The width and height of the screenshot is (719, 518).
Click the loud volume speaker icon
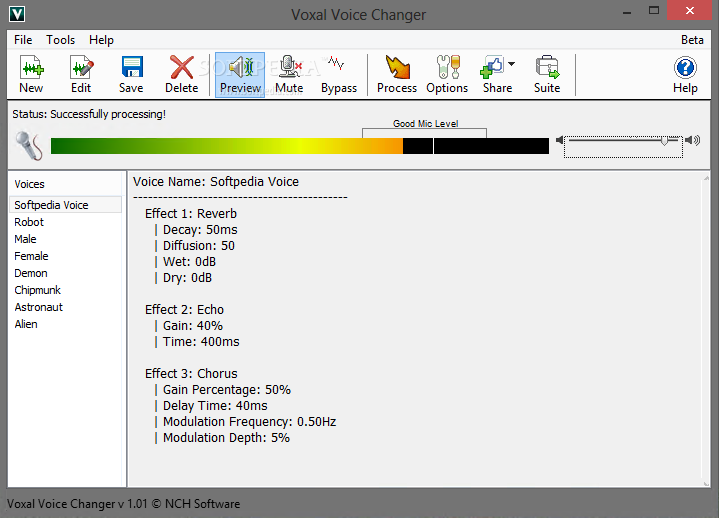pos(692,140)
